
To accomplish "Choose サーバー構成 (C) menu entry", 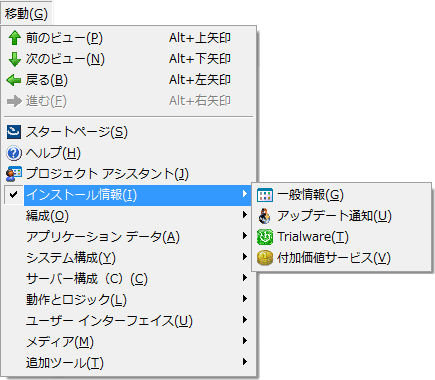I will tap(129, 279).
